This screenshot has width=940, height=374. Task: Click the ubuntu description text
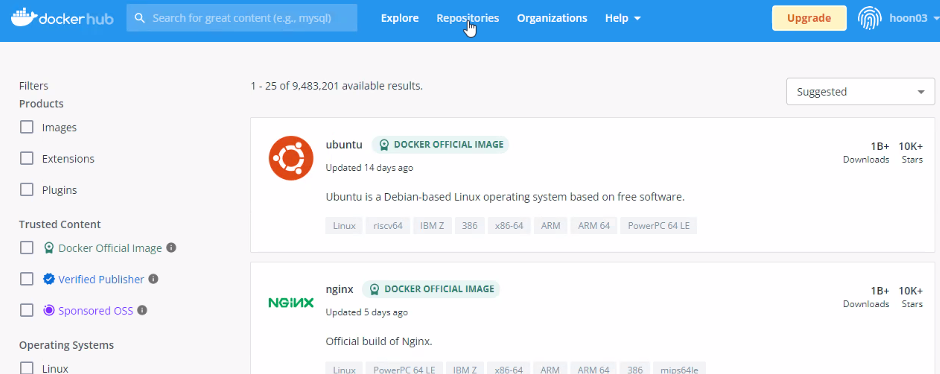[505, 197]
